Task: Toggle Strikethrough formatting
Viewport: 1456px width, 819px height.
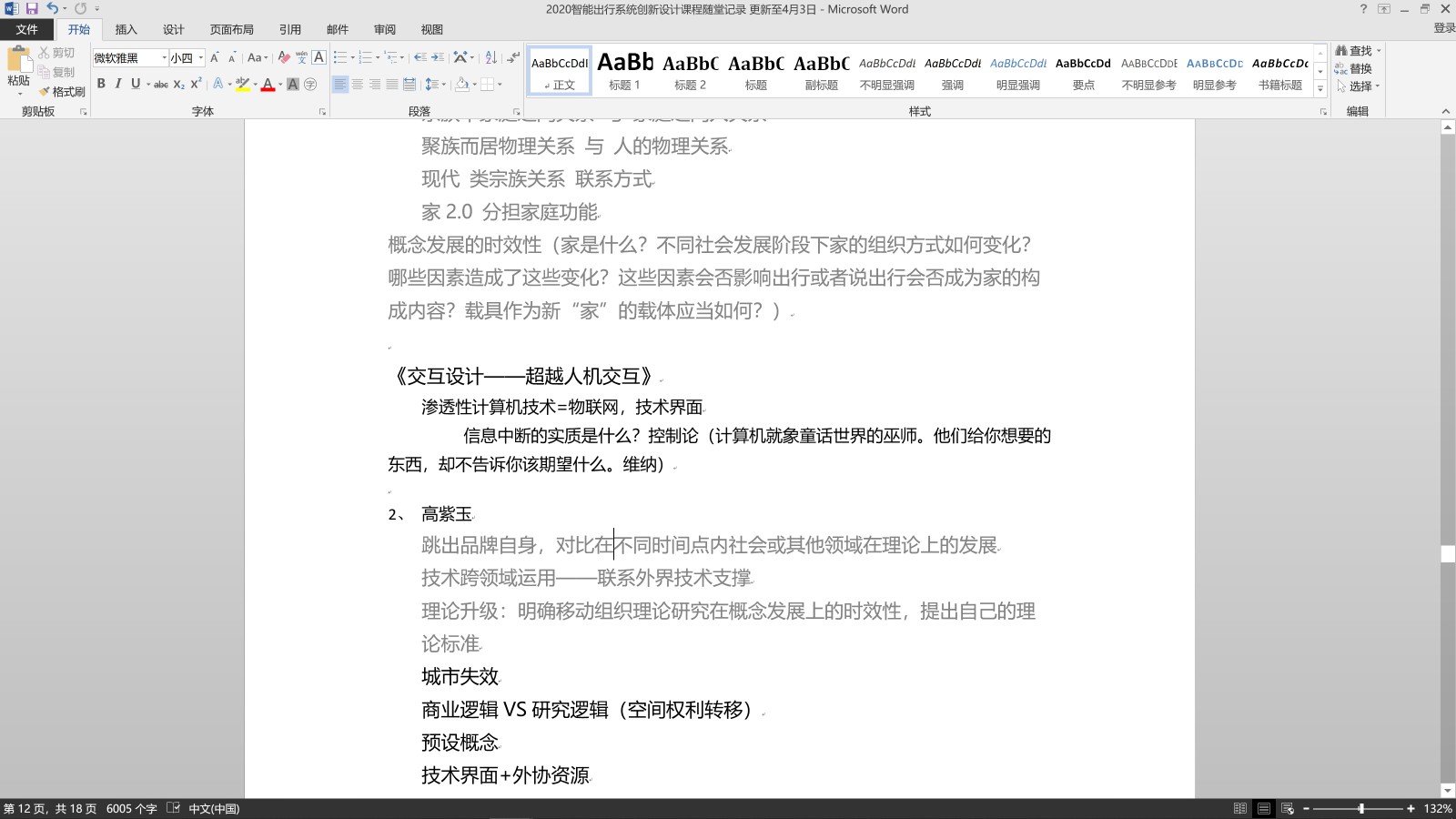Action: pos(161,85)
